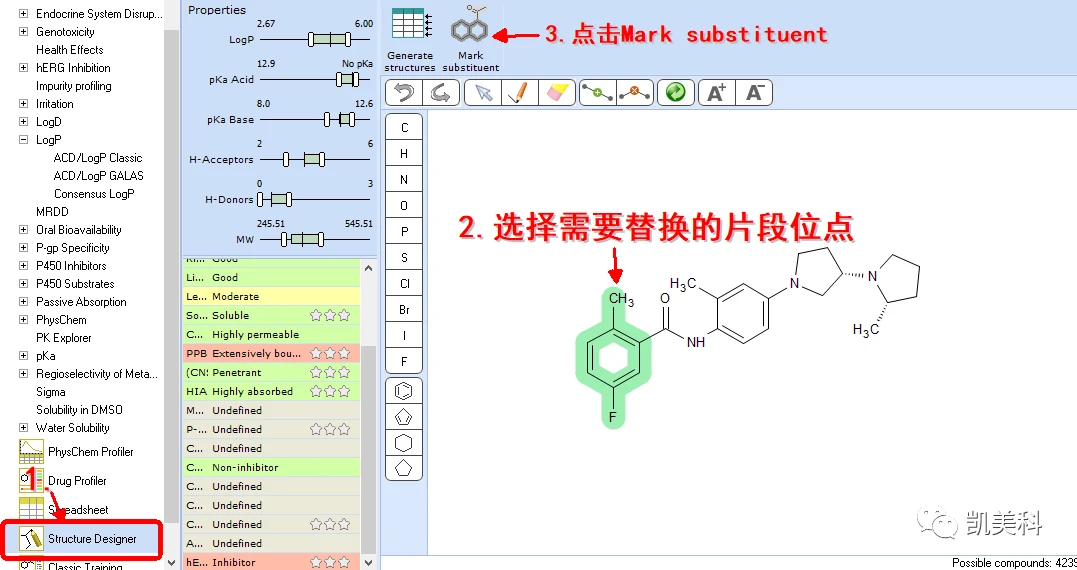Expand the Genotoxicity tree node
This screenshot has width=1077, height=570.
[23, 32]
